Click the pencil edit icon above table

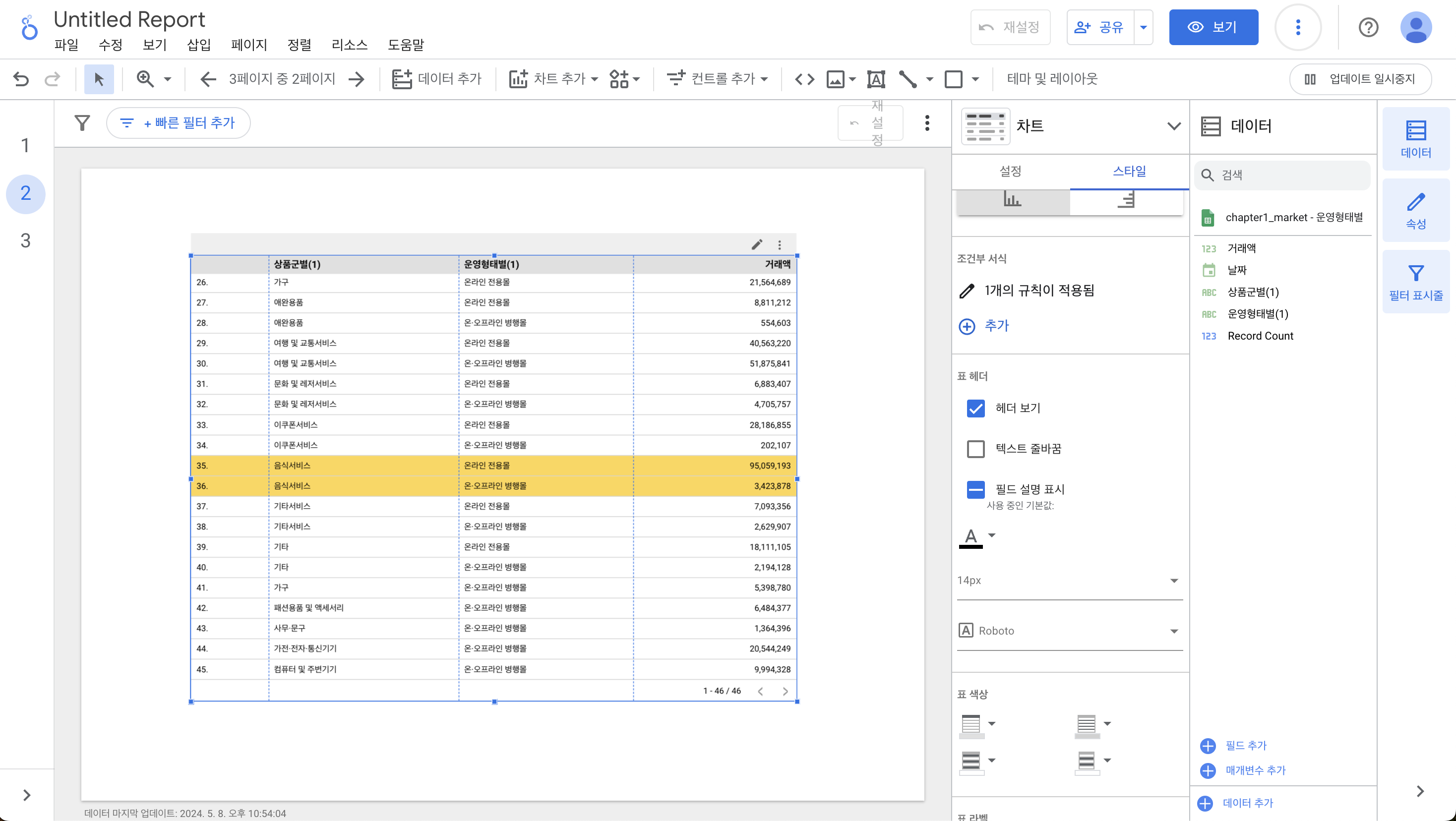[757, 244]
